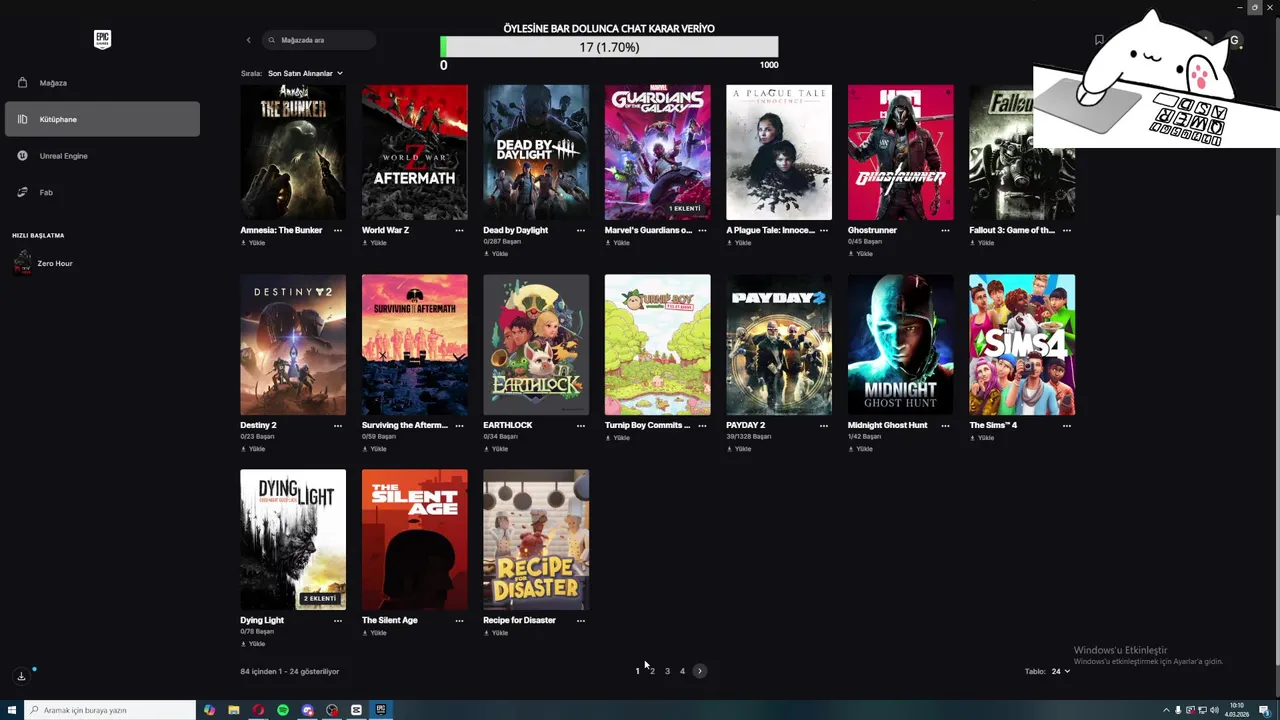
Task: Select the Dead by Daylight cover art
Action: 536,152
